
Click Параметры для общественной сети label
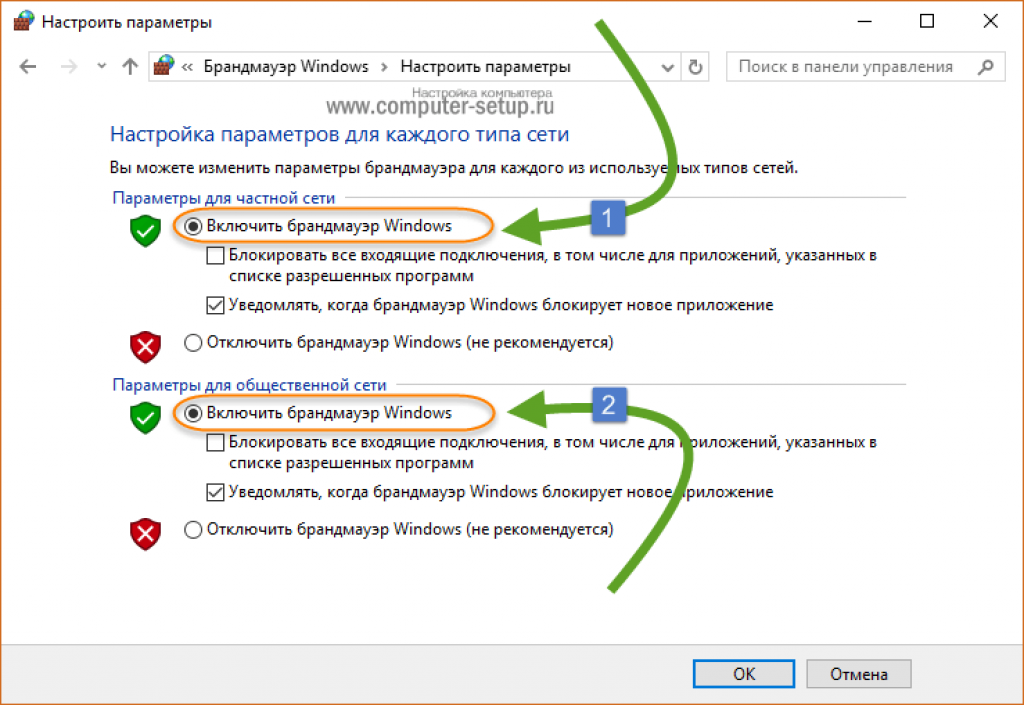(249, 385)
